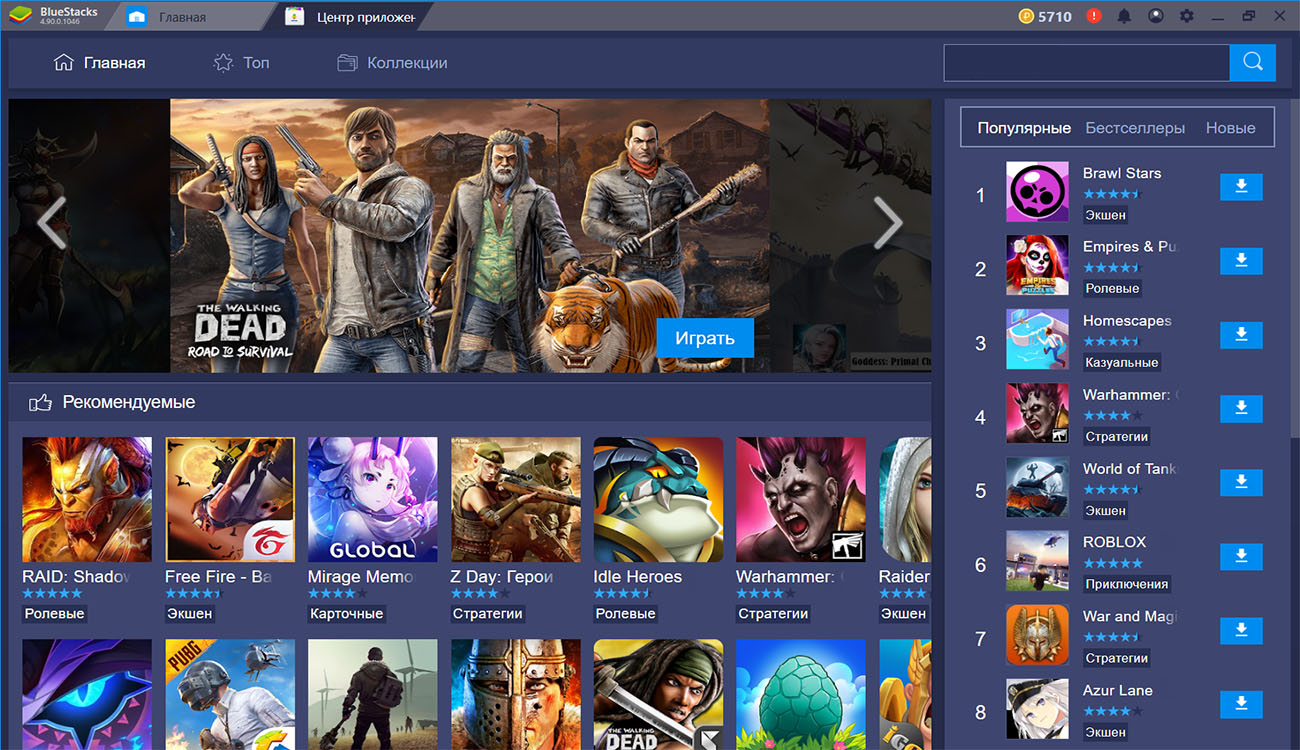
Task: Go to previous banner with left arrow
Action: 51,222
